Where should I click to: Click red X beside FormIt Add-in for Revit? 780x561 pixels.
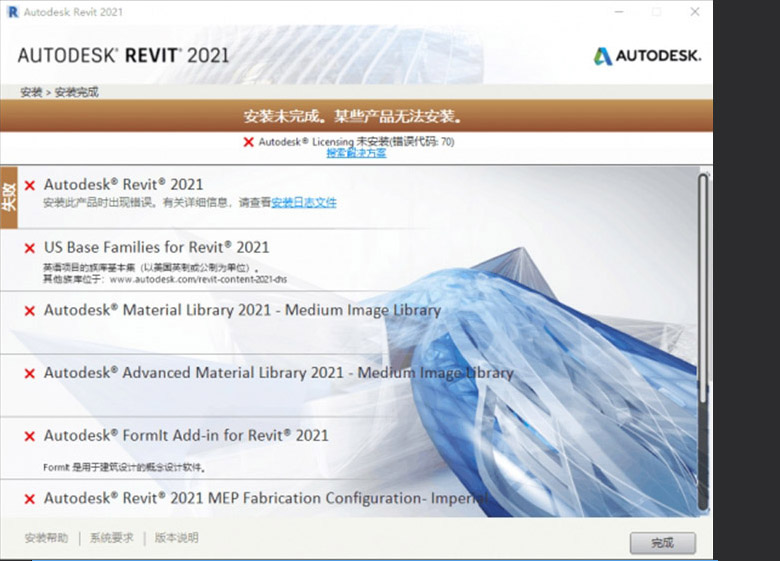pyautogui.click(x=30, y=436)
